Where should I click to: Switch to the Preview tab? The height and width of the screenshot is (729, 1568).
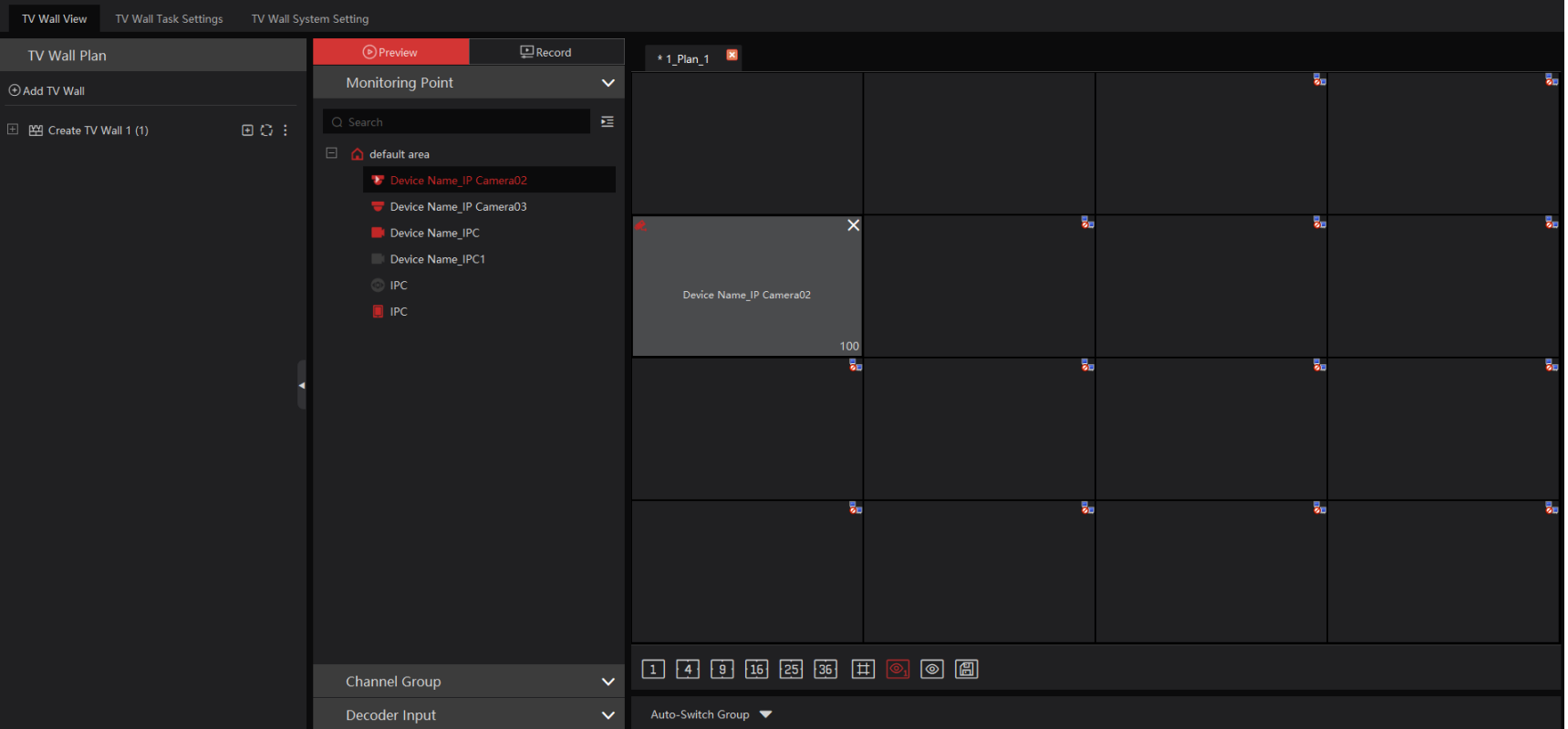[390, 52]
